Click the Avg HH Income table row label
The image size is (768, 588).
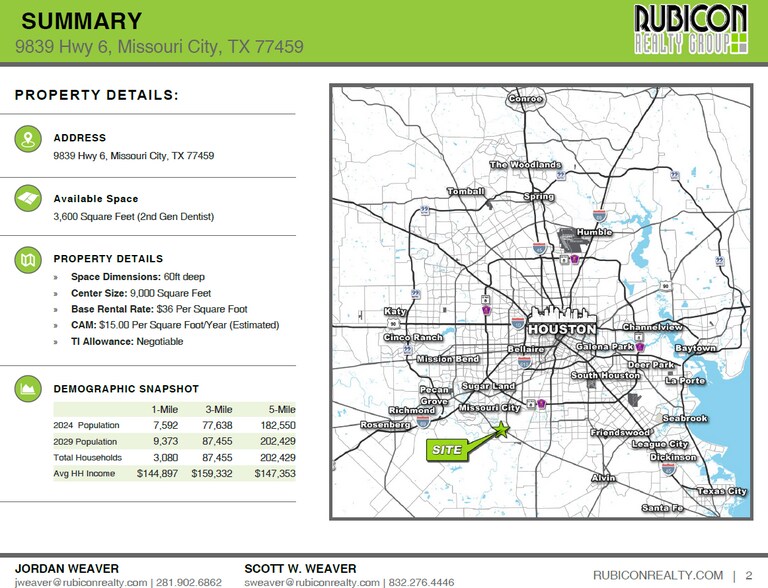tap(84, 473)
